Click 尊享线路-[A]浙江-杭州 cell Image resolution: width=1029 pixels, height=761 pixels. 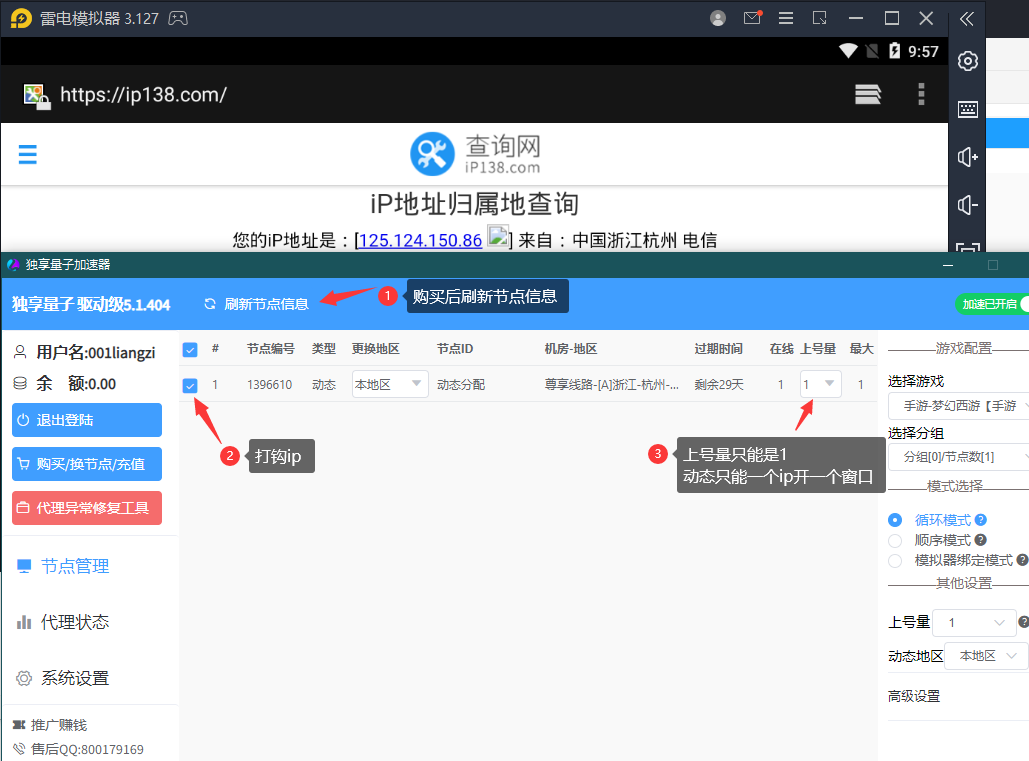(612, 385)
